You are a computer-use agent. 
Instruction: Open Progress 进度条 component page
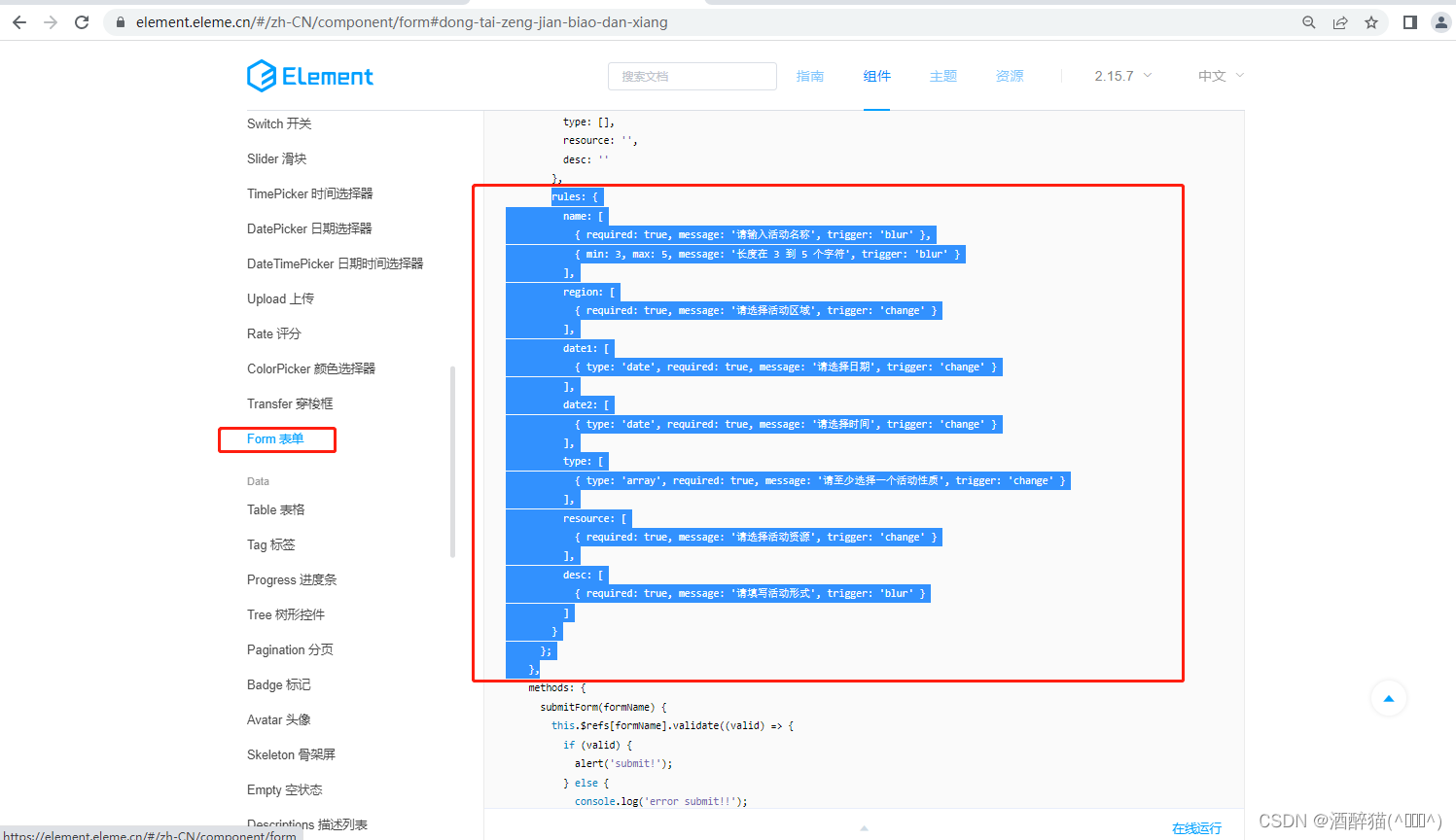pos(292,579)
